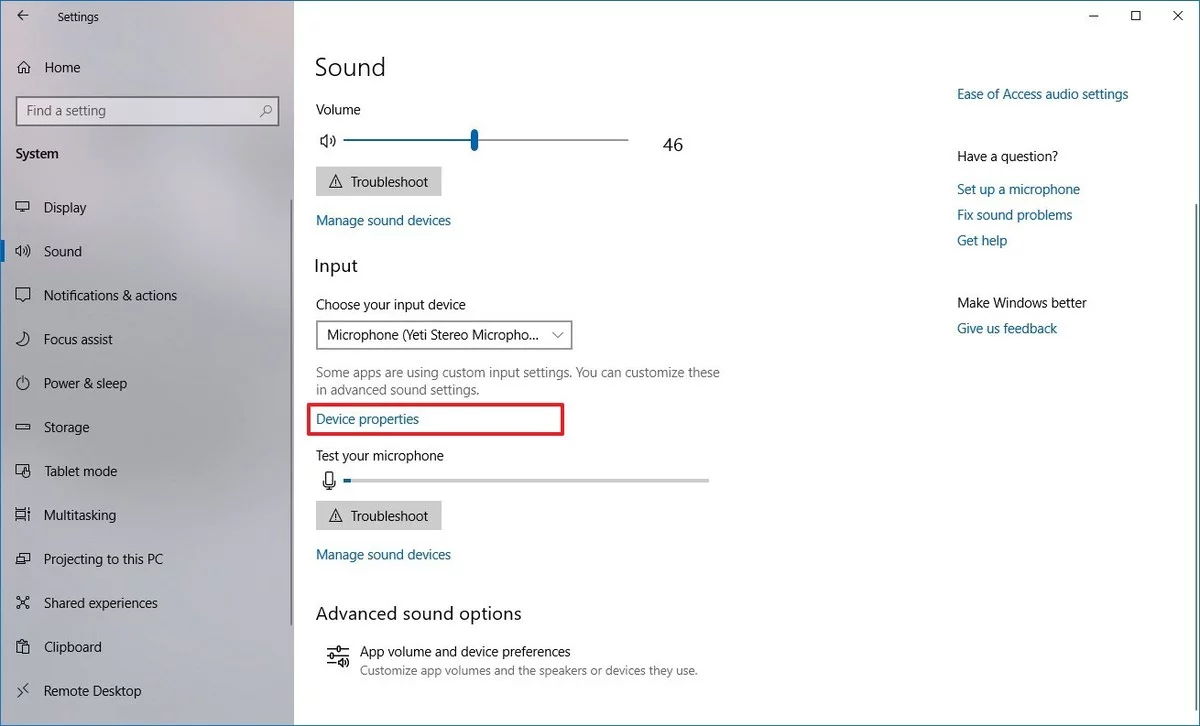Open Ease of Access audio settings
This screenshot has width=1200, height=726.
click(x=1042, y=94)
